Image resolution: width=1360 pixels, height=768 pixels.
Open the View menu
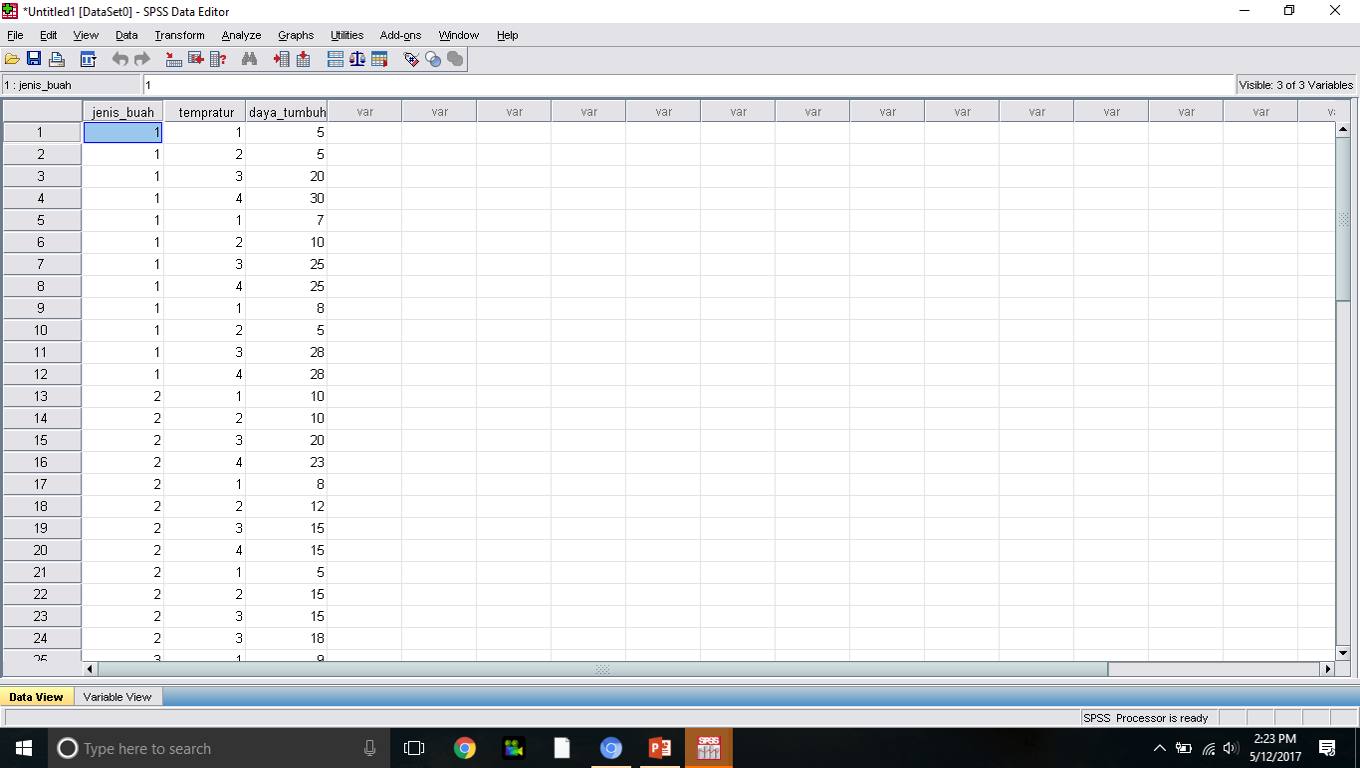pos(86,35)
